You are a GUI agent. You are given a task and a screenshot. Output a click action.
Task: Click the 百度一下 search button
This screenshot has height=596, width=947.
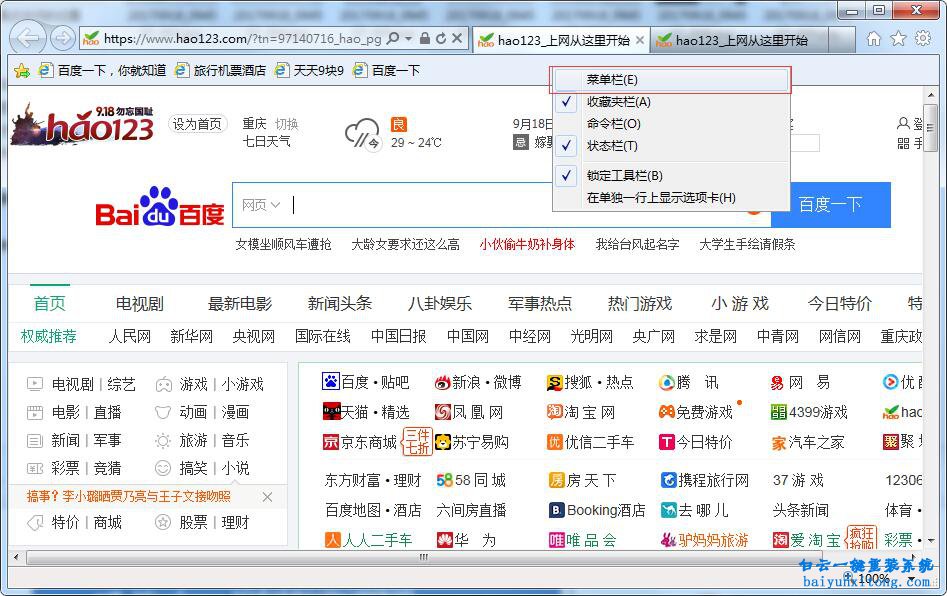click(x=841, y=204)
